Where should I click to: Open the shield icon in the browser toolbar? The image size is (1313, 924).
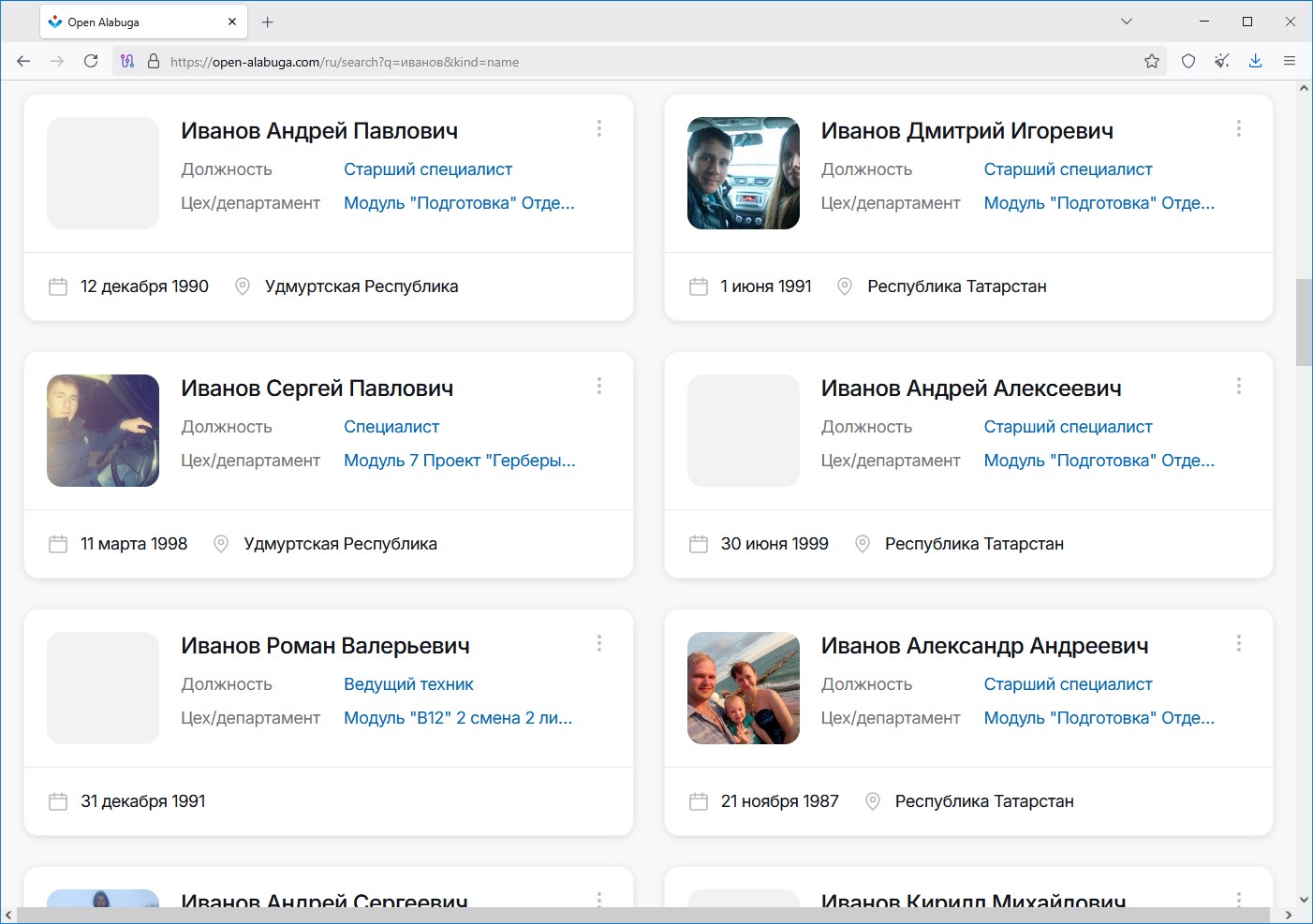click(1188, 61)
